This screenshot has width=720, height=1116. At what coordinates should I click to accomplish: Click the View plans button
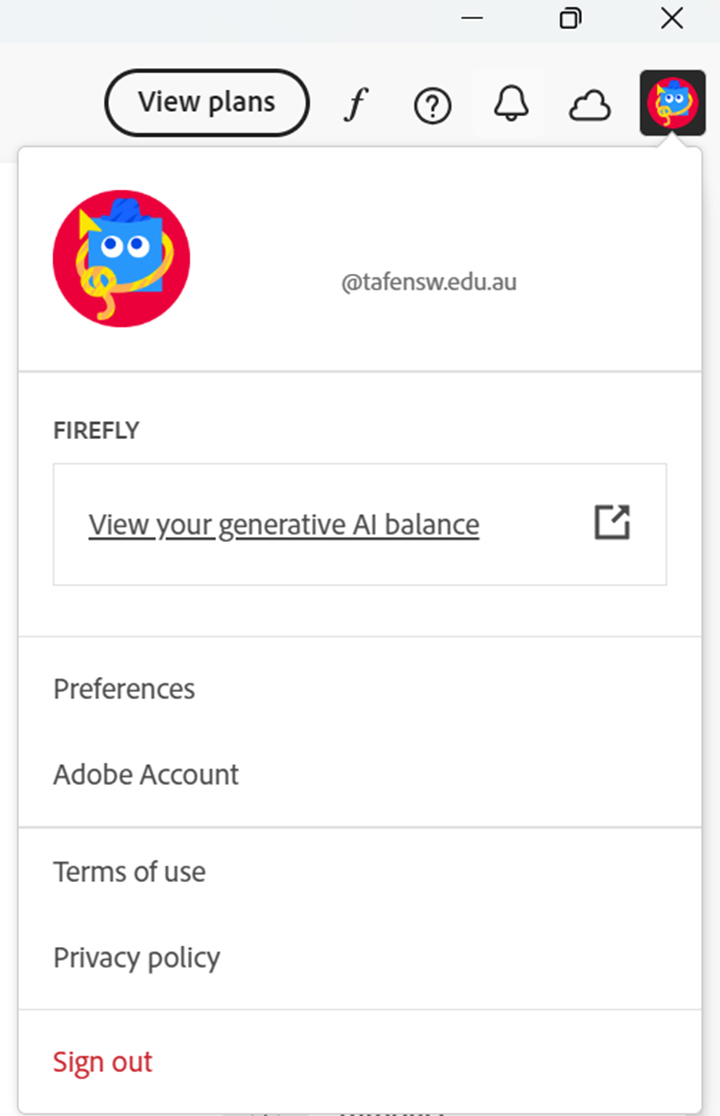[x=207, y=102]
